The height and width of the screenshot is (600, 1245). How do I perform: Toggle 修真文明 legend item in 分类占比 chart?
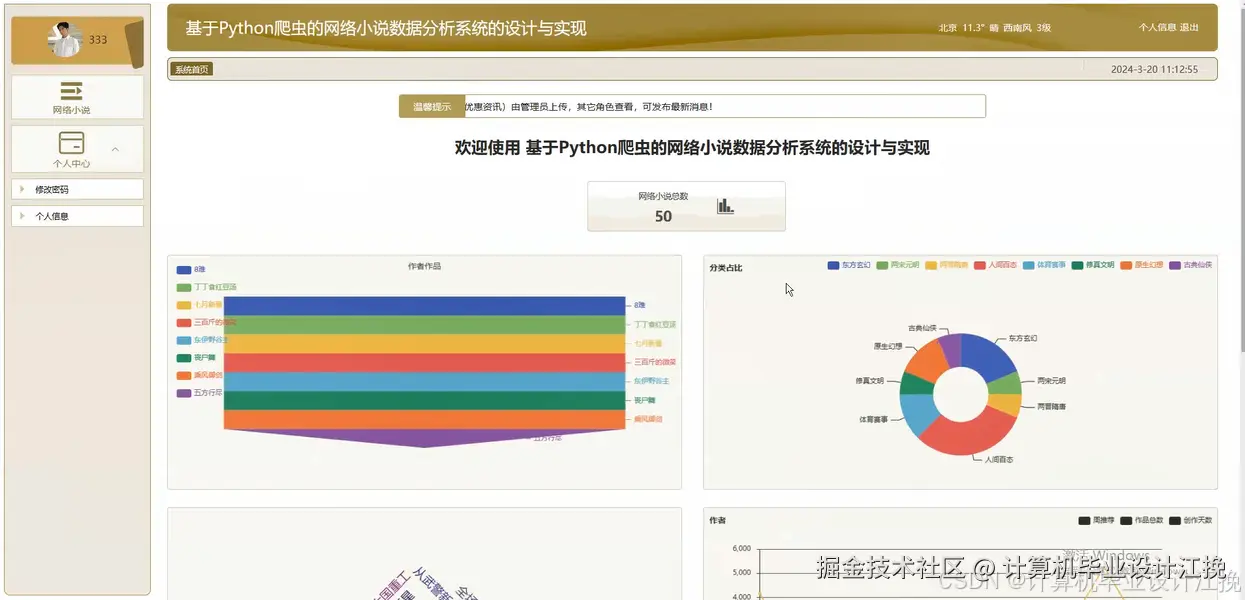[1093, 265]
